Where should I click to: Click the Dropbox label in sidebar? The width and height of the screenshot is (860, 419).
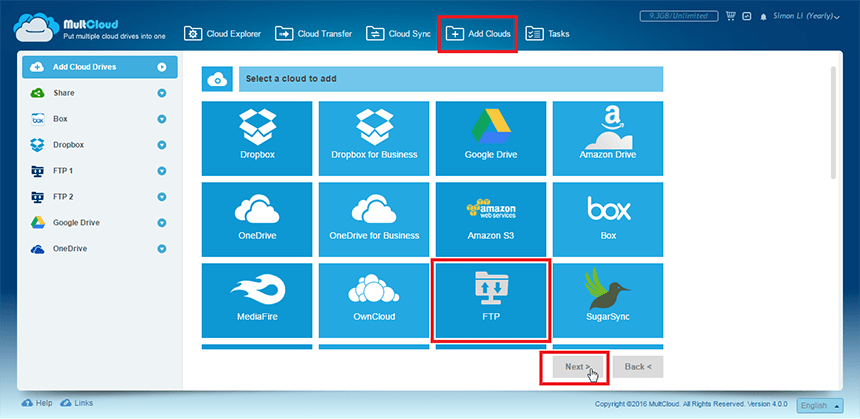click(69, 145)
